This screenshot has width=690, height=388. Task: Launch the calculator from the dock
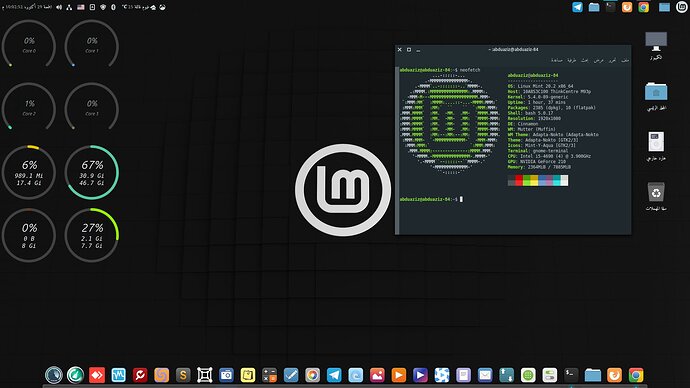click(269, 375)
